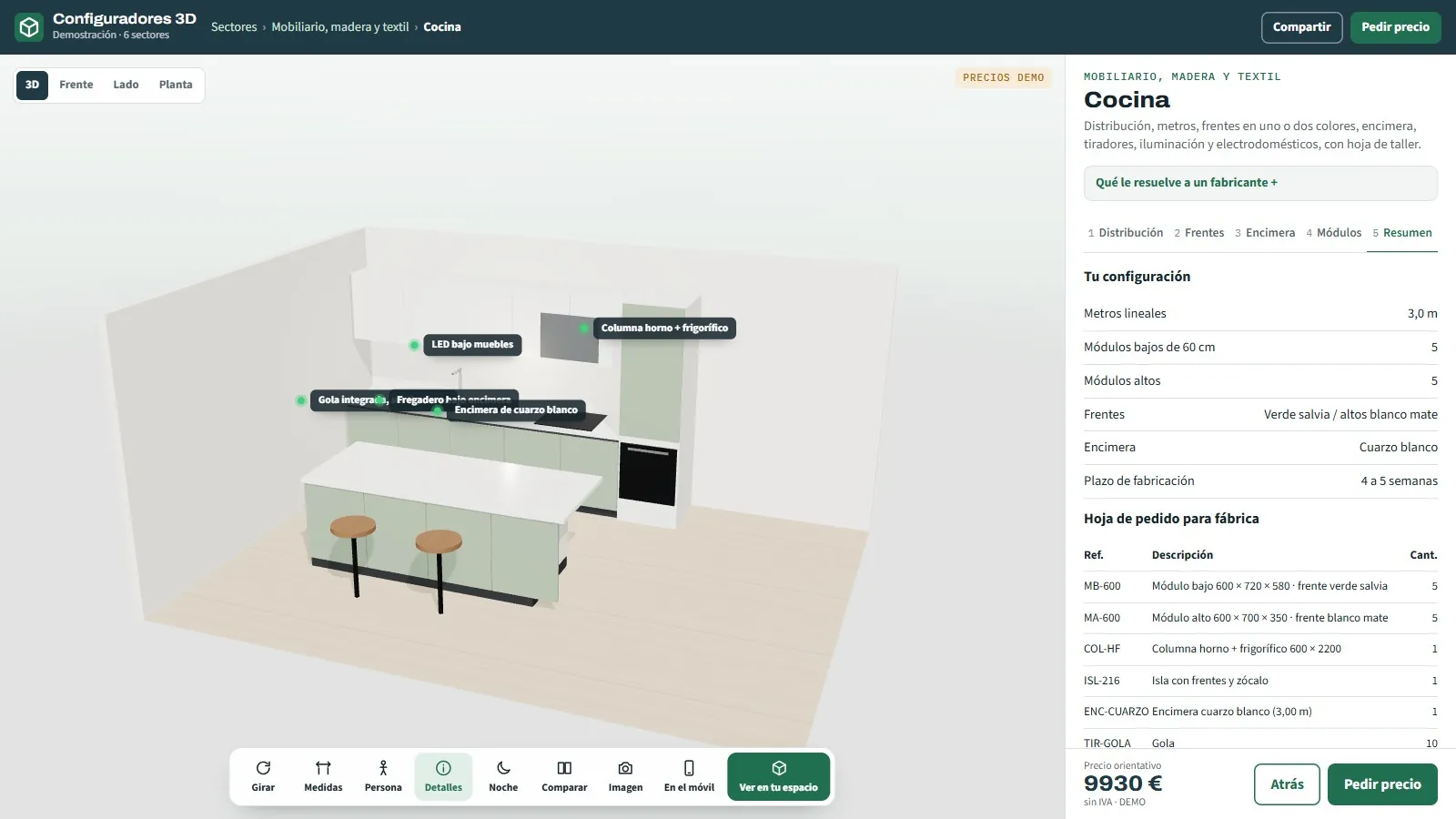This screenshot has width=1456, height=819.
Task: Launch Ver en tu espacio AR view
Action: tap(778, 776)
